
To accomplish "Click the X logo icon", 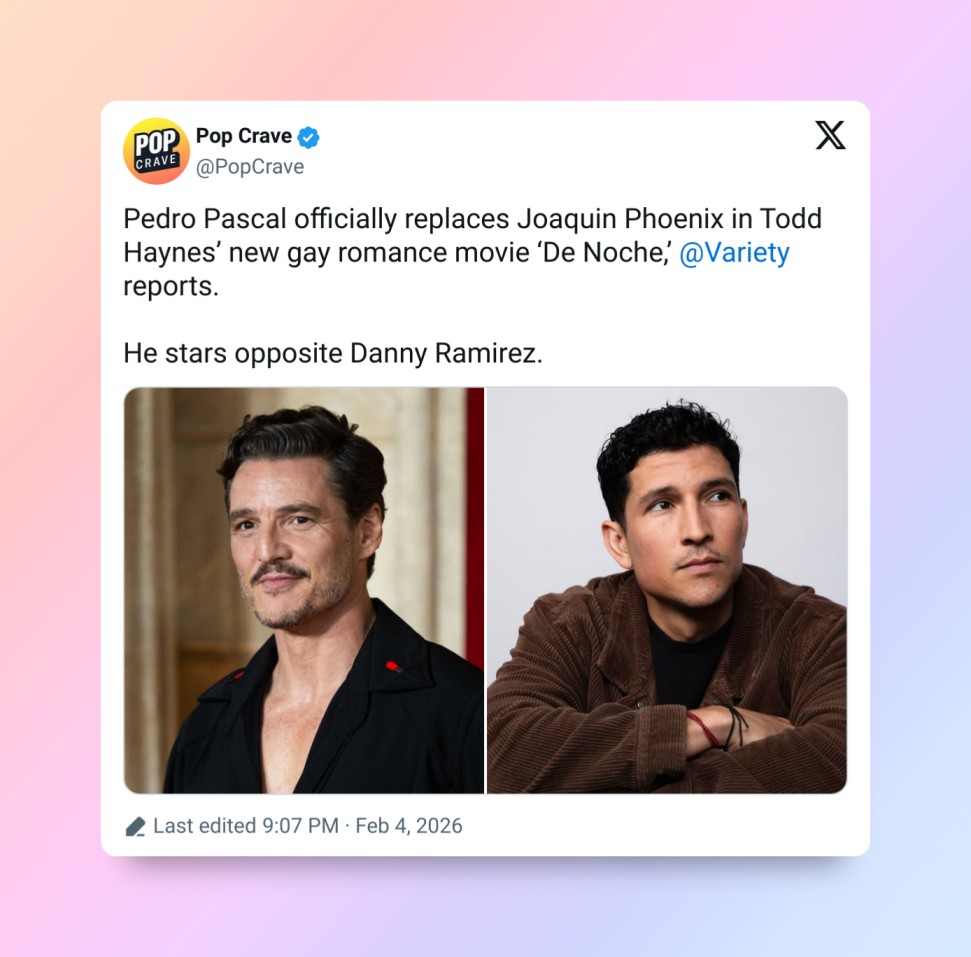I will [830, 135].
